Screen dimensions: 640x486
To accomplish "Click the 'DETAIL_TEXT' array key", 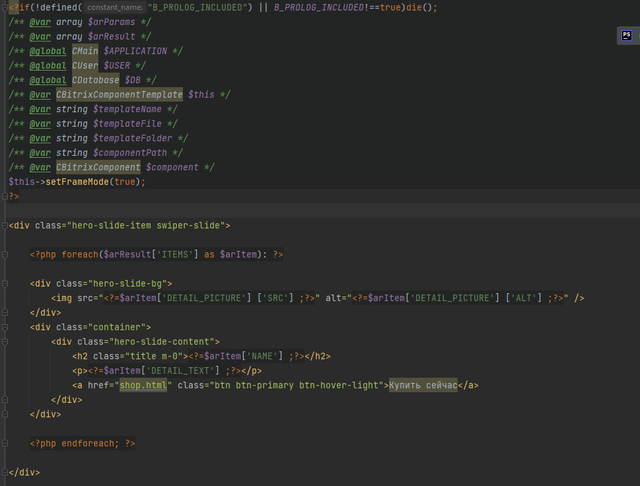I will (180, 371).
